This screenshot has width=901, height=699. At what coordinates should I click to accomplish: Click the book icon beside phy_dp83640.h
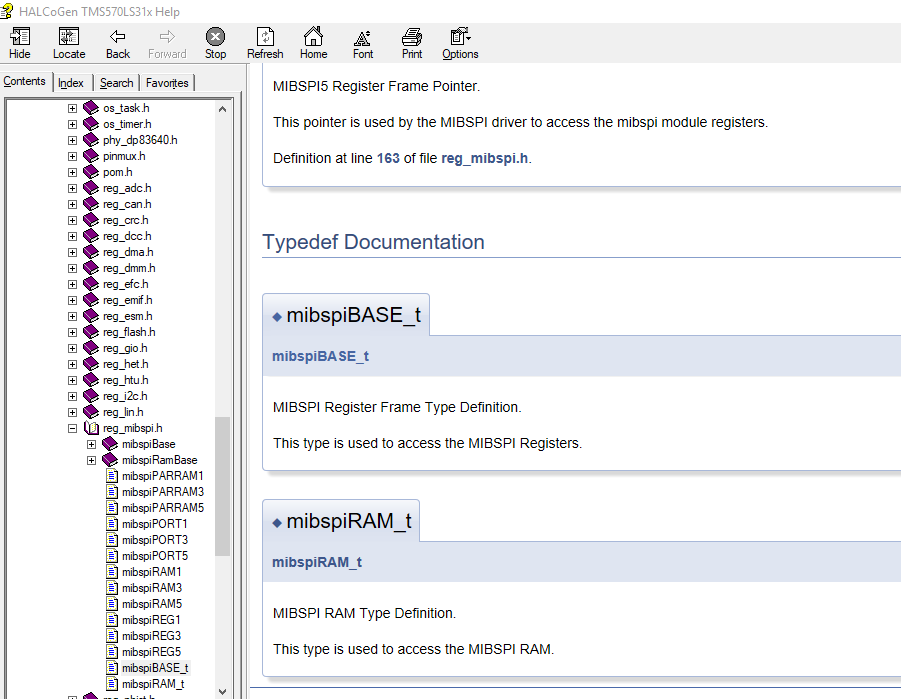click(x=91, y=140)
